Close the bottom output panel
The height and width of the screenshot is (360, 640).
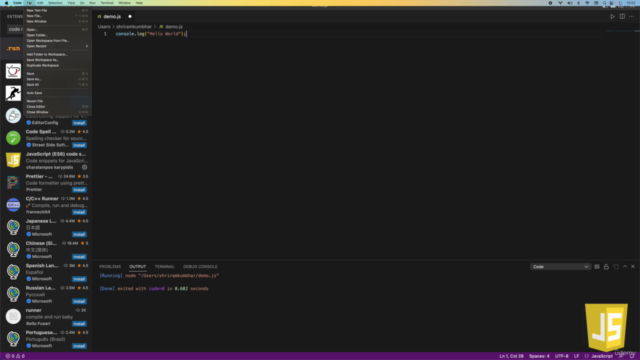[x=633, y=267]
